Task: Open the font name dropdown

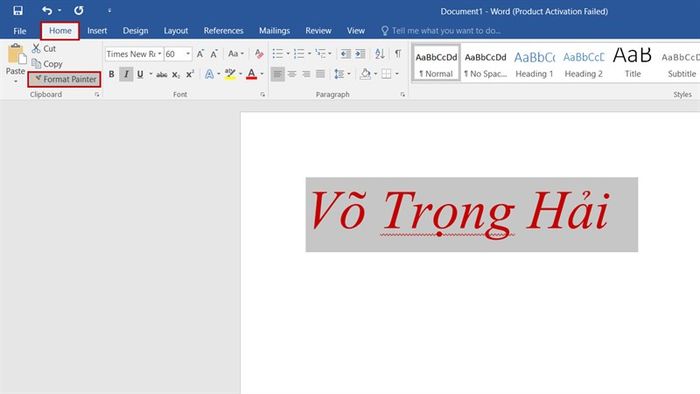Action: [x=160, y=54]
